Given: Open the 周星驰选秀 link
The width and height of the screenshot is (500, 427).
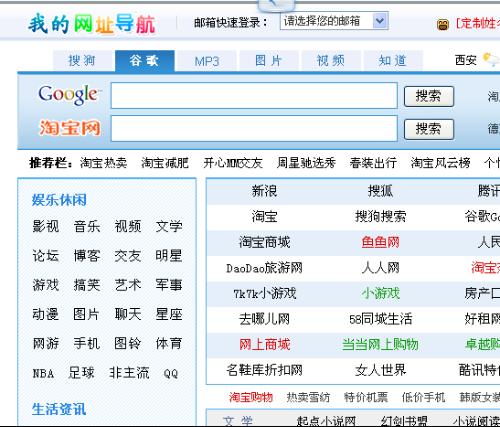Looking at the screenshot, I should [x=306, y=163].
